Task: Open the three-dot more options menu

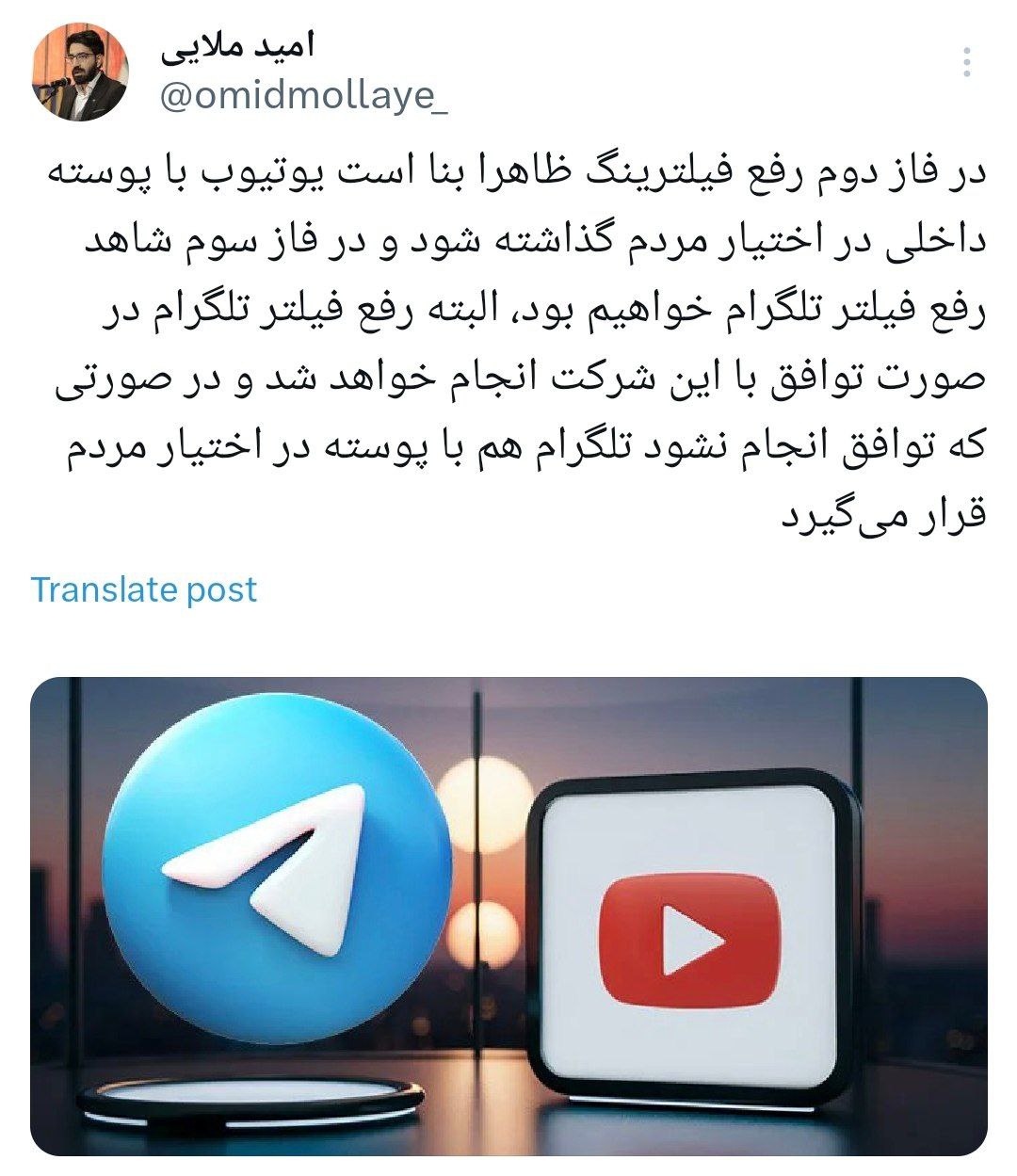Action: 967,62
